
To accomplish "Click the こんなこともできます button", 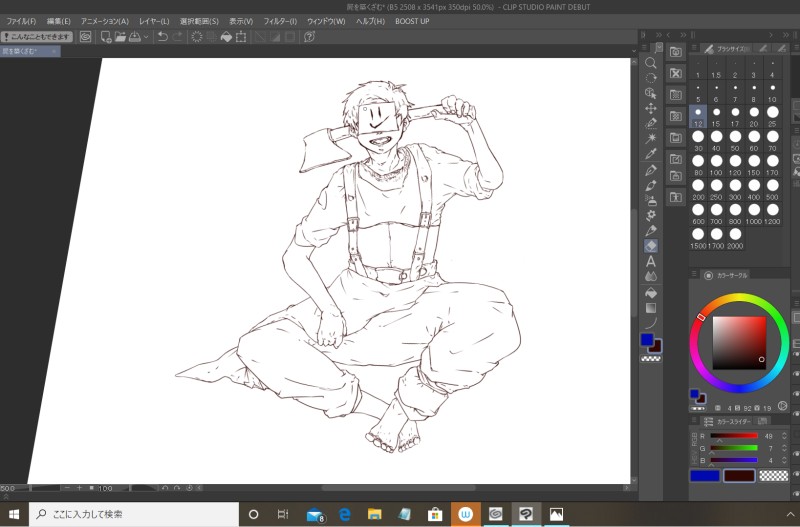I will (x=37, y=36).
